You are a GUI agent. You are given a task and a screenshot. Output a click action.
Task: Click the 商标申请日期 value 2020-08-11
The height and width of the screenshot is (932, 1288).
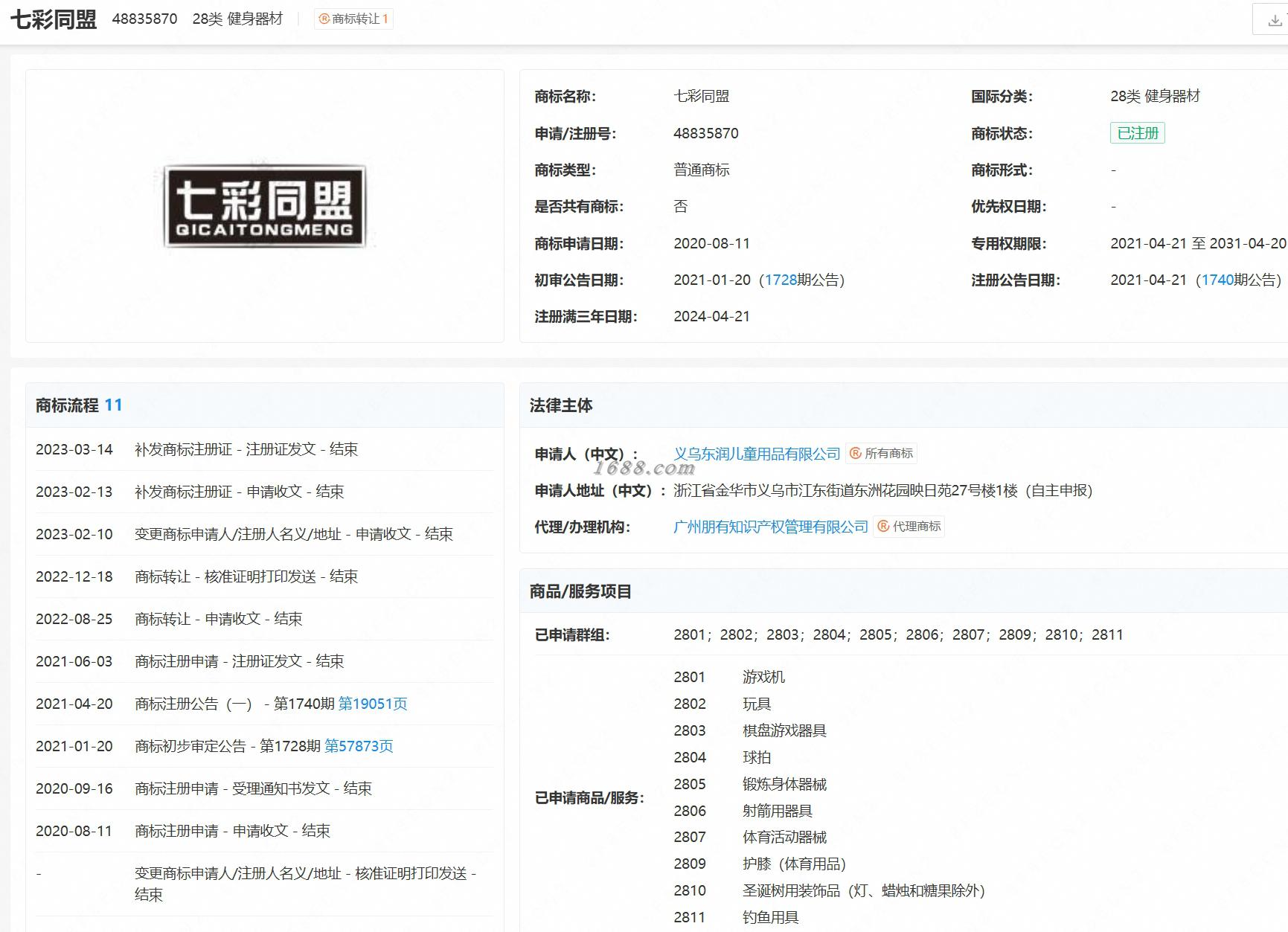(711, 243)
